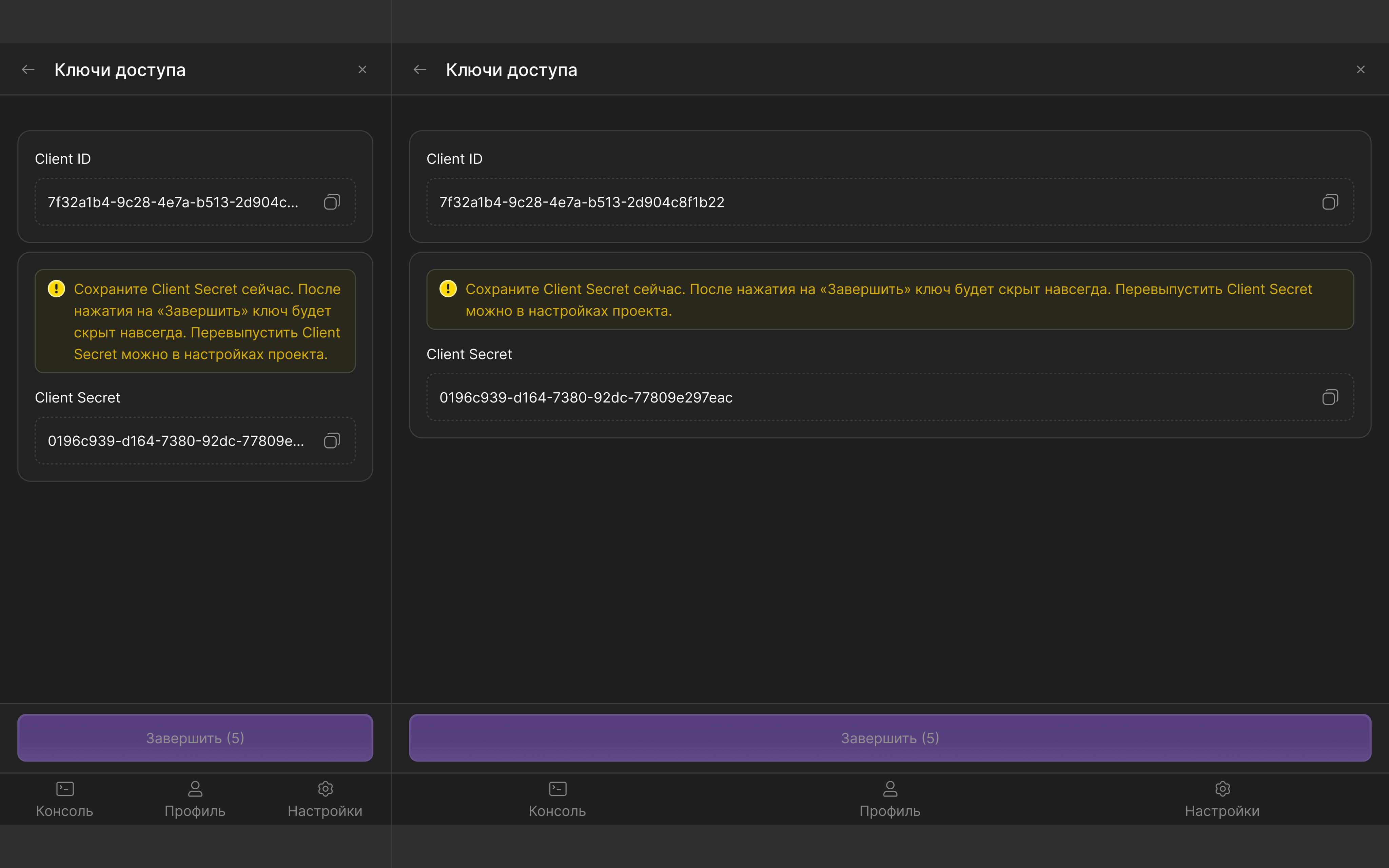Screen dimensions: 1389x868
Task: Copy truncated Client ID in left panel
Action: 332,202
